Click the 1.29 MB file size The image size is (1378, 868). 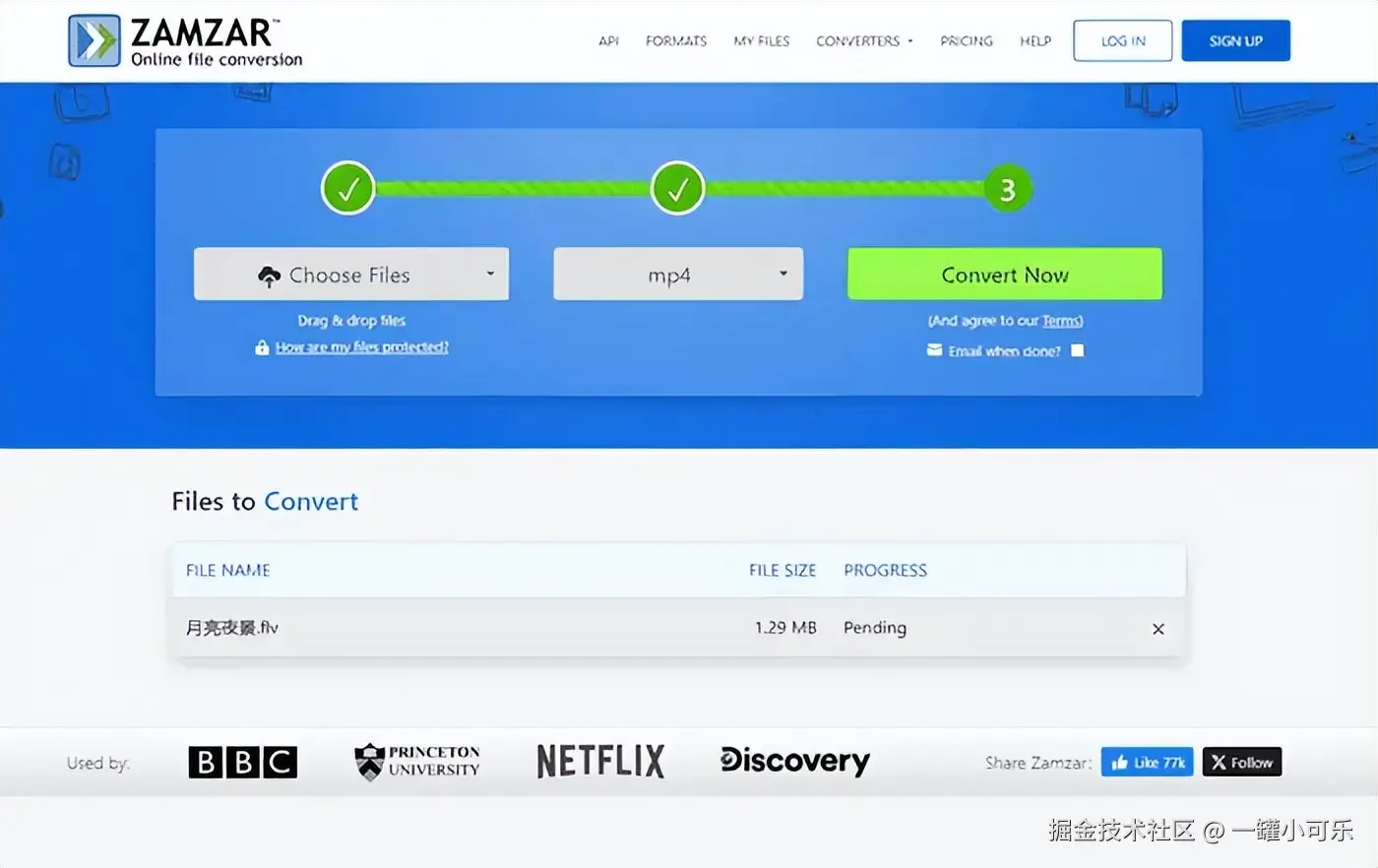click(785, 628)
